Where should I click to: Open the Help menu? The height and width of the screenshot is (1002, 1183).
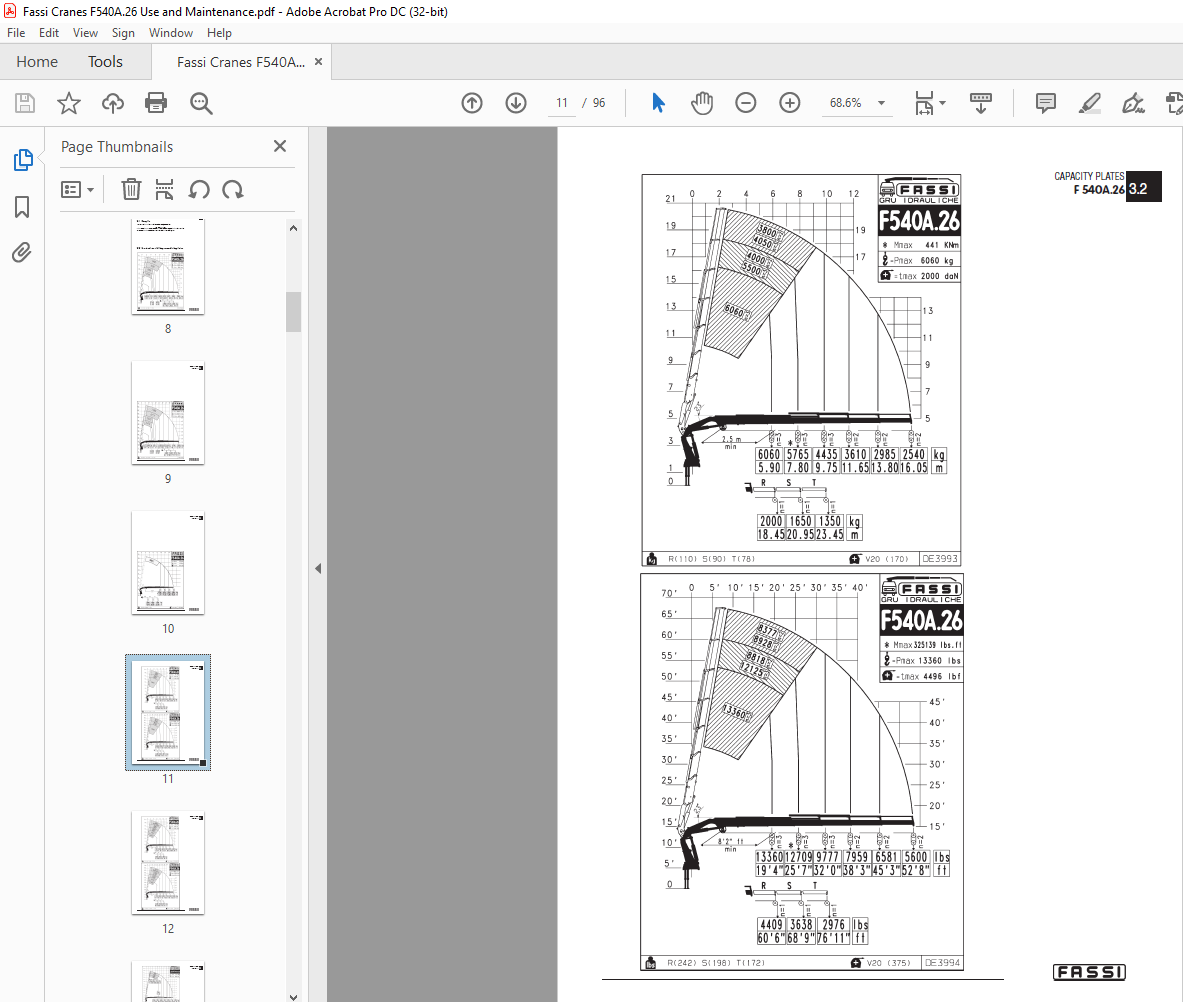(219, 32)
